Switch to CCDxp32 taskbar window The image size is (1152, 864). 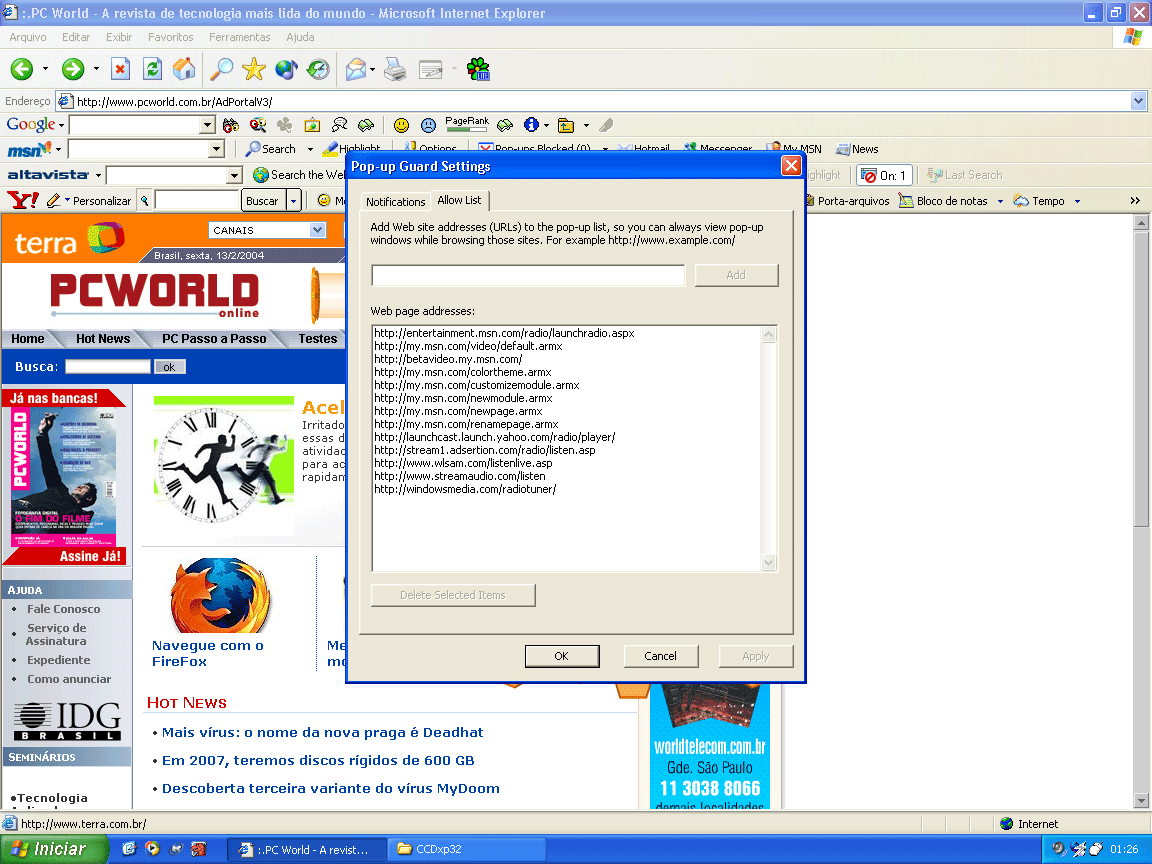click(x=467, y=849)
